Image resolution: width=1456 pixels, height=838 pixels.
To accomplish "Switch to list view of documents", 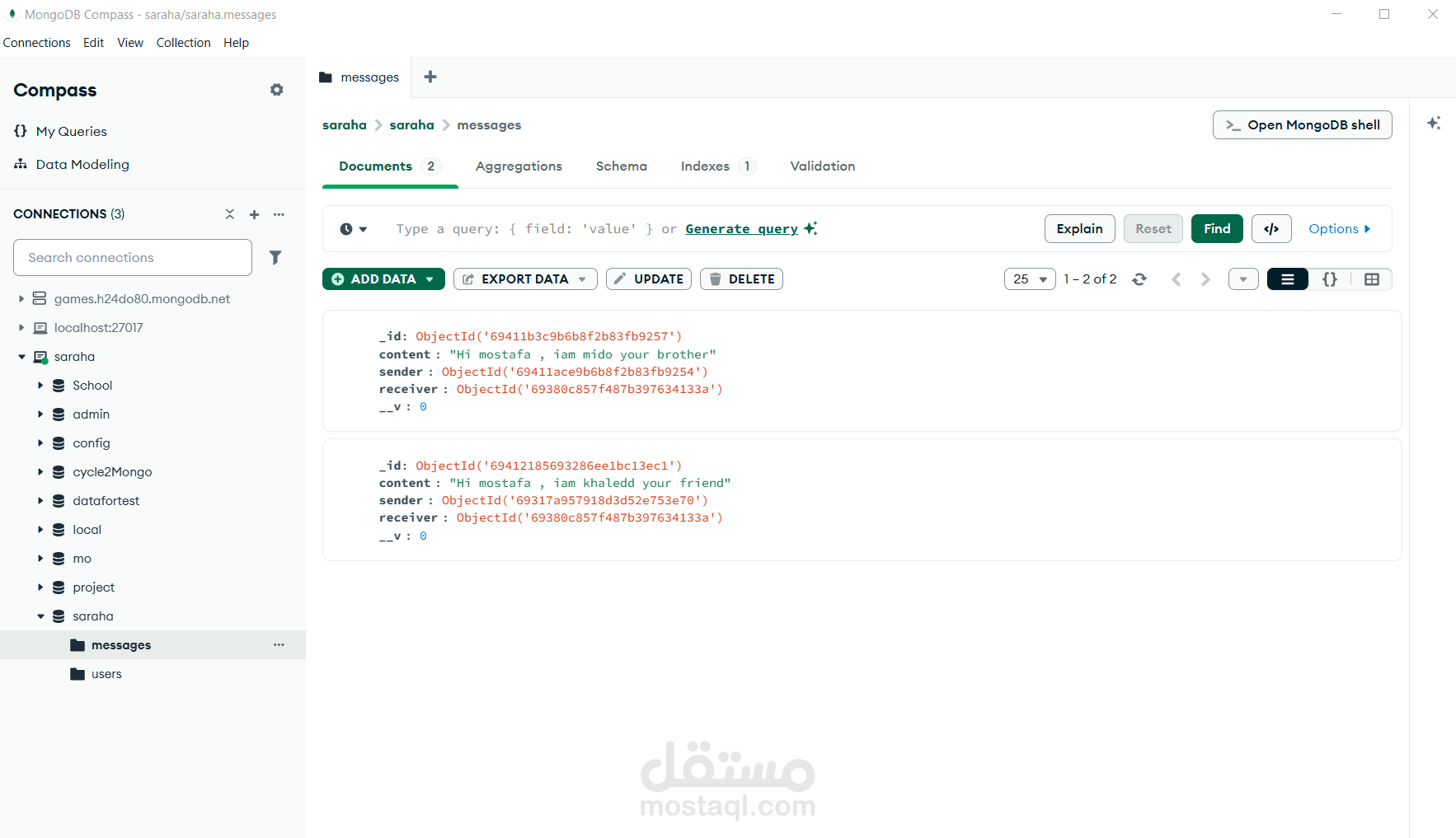I will [x=1288, y=279].
